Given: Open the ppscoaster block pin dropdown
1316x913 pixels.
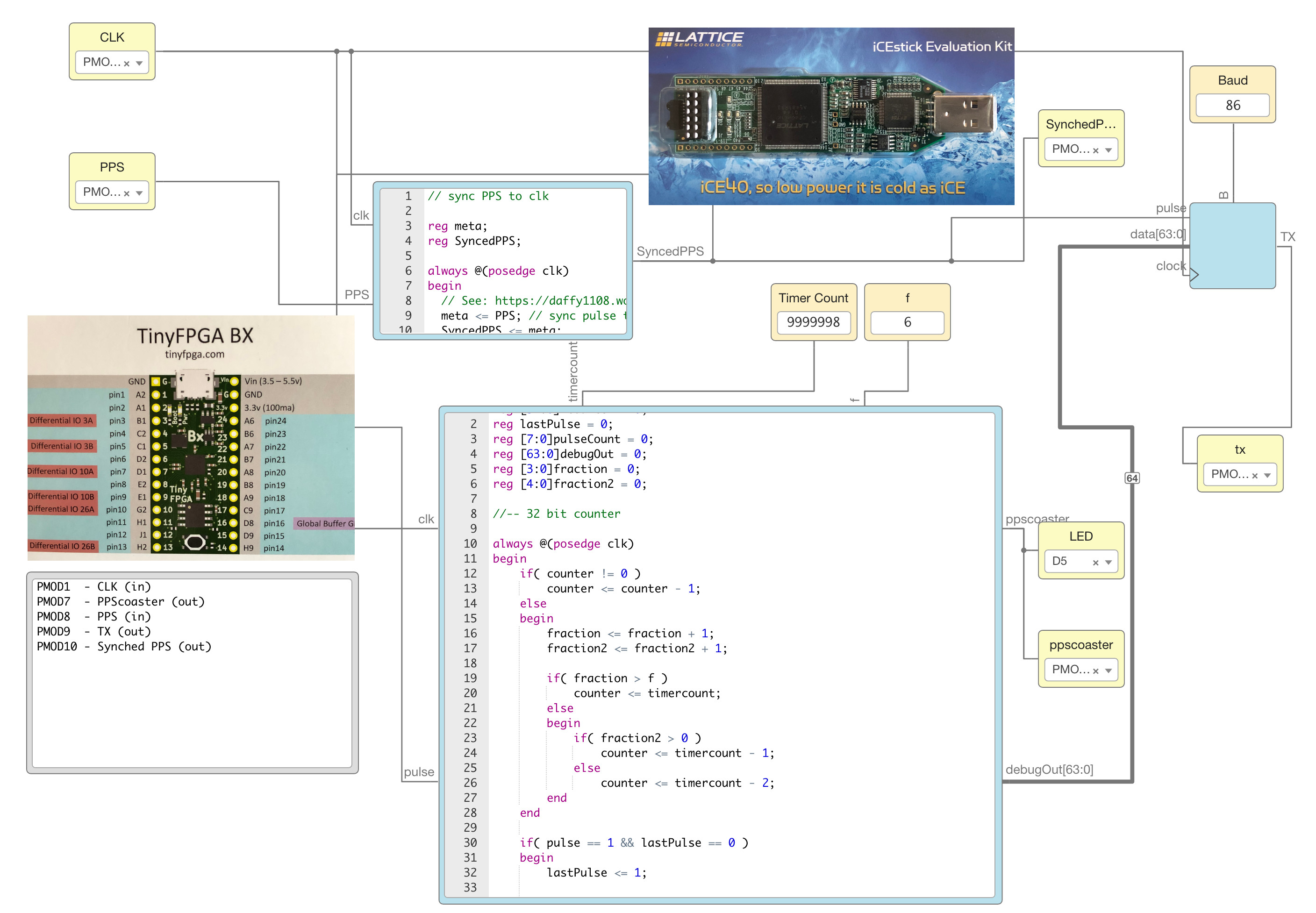Looking at the screenshot, I should click(x=1109, y=670).
